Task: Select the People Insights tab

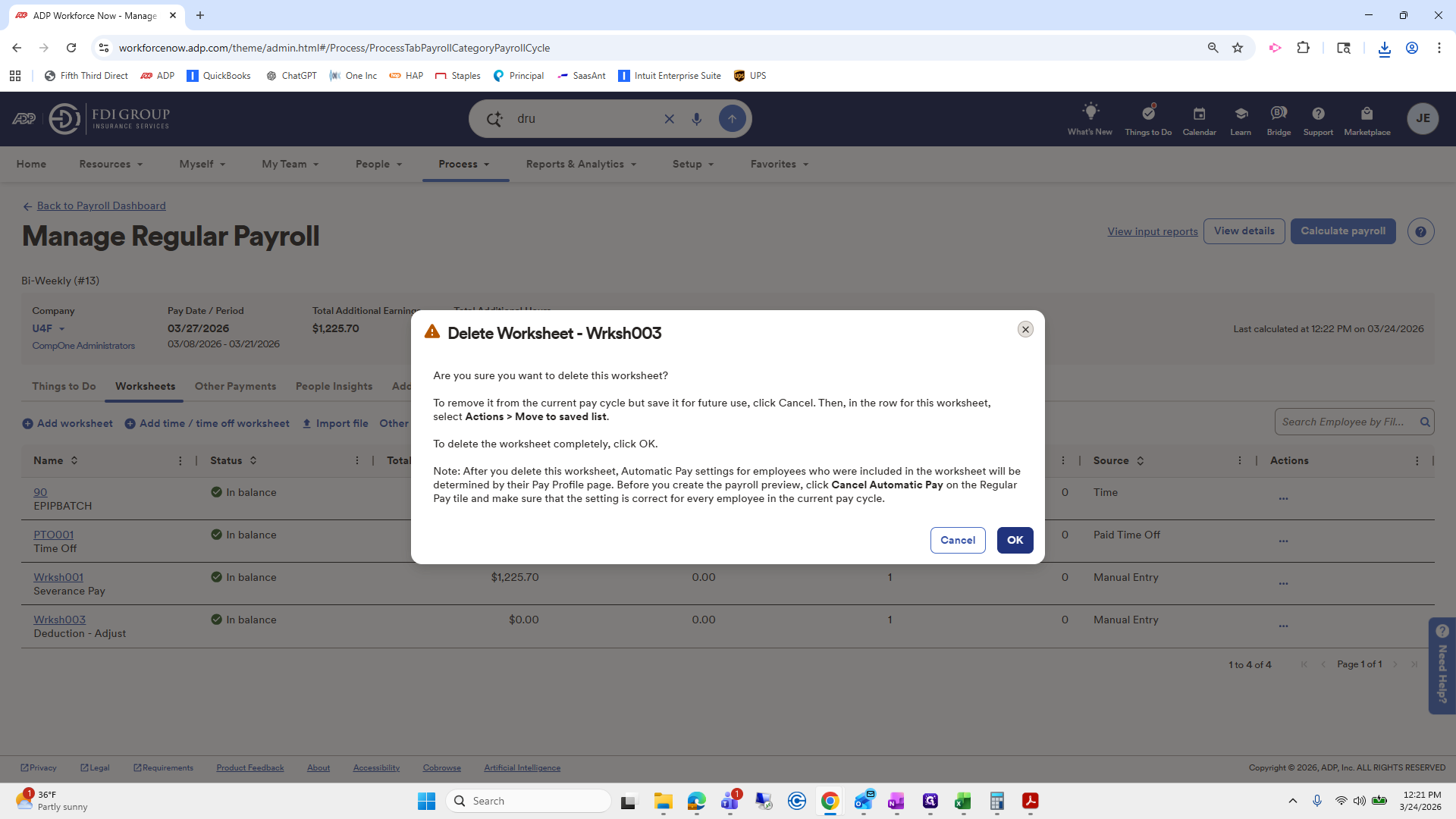Action: (334, 386)
